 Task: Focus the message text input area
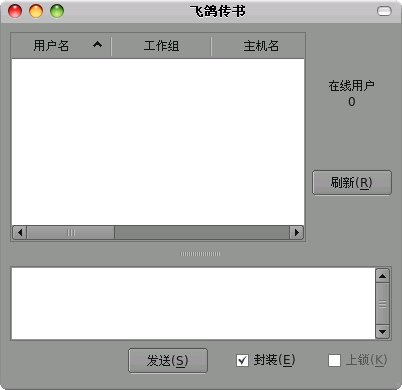(x=193, y=304)
